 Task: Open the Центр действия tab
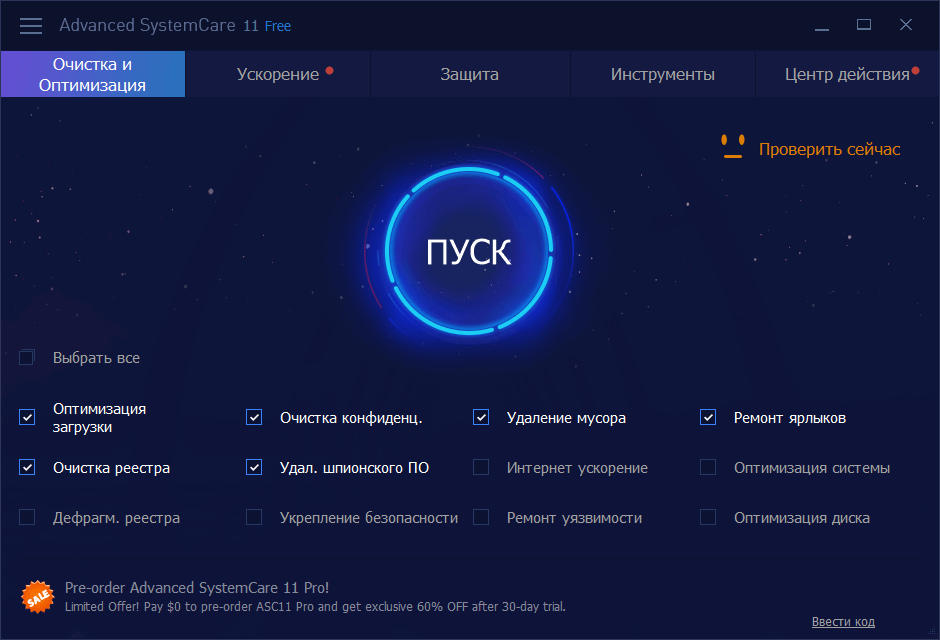point(847,74)
